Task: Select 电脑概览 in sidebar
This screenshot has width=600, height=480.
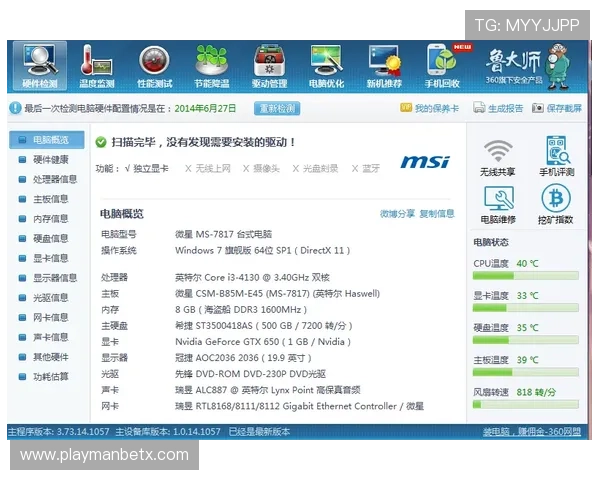Action: click(47, 140)
